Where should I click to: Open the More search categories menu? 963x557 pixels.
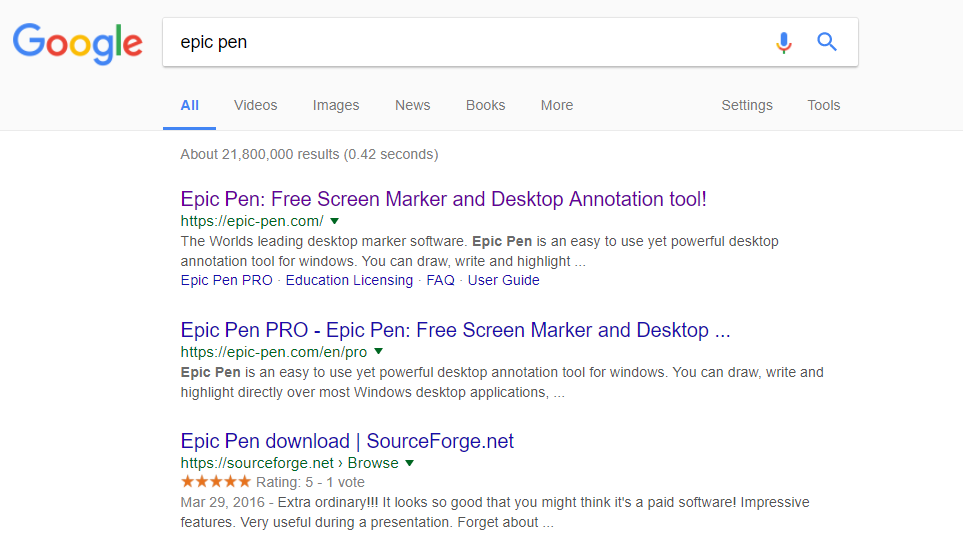point(557,105)
